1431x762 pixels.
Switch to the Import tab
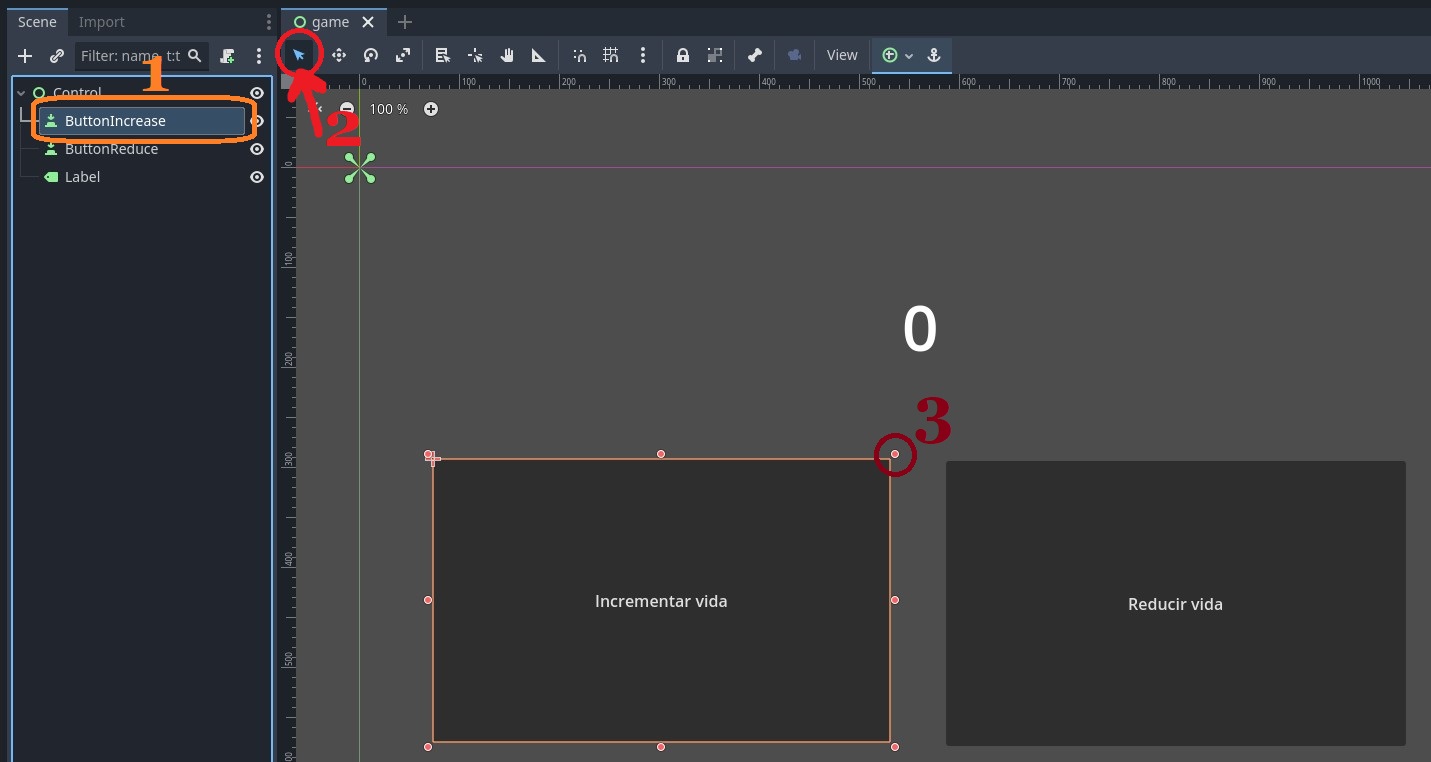[x=102, y=22]
